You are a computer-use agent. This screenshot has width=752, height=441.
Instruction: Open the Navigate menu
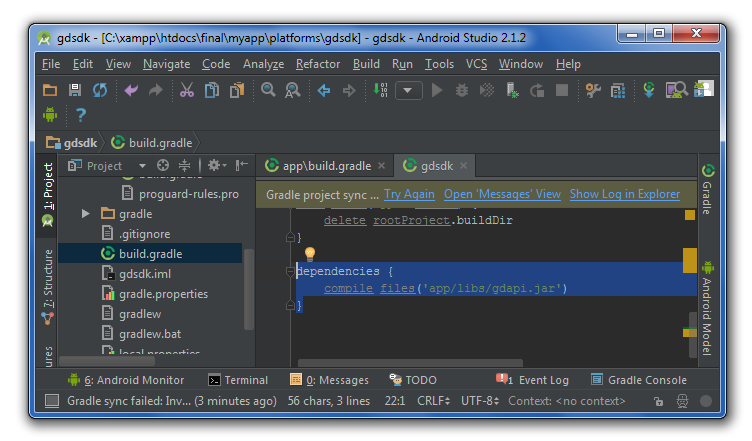coord(166,64)
